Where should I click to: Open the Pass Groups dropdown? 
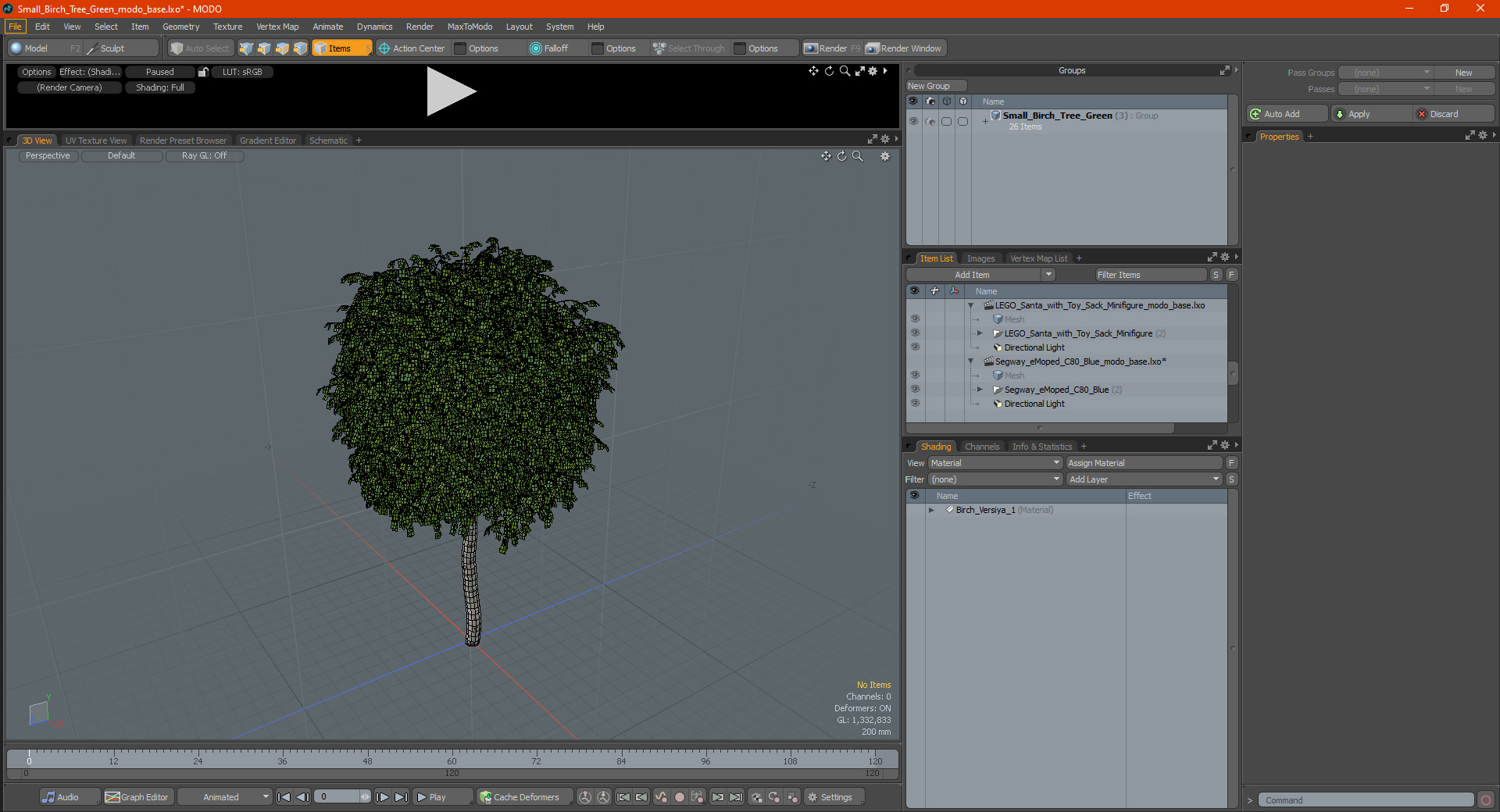point(1386,73)
